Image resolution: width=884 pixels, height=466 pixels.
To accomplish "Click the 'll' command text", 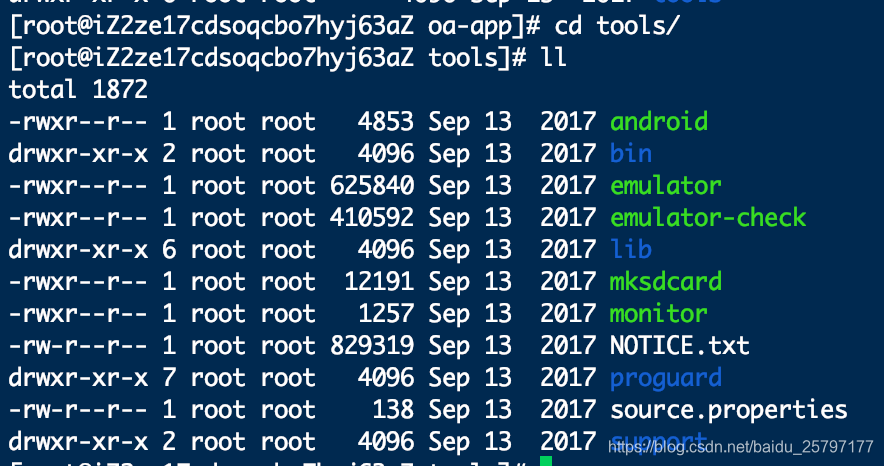I will coord(552,57).
